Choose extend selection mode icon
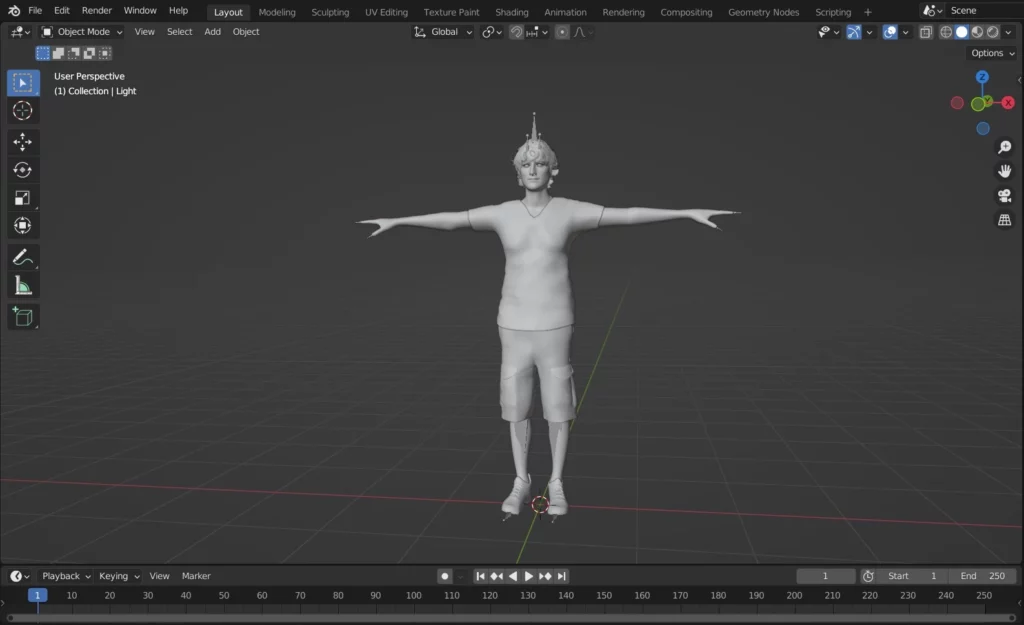Viewport: 1024px width, 625px height. tap(58, 53)
